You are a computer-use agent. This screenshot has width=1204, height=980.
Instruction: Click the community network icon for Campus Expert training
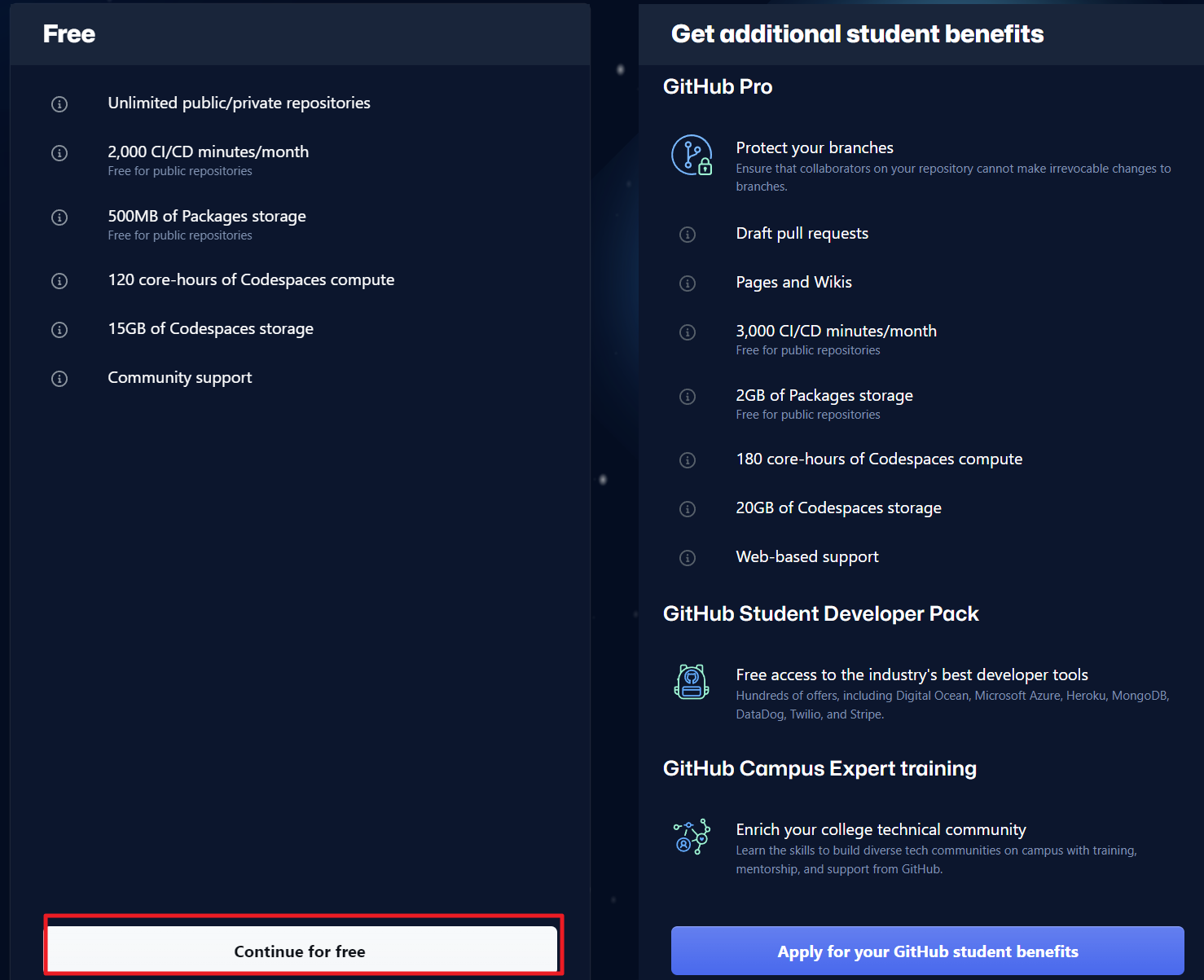coord(692,837)
